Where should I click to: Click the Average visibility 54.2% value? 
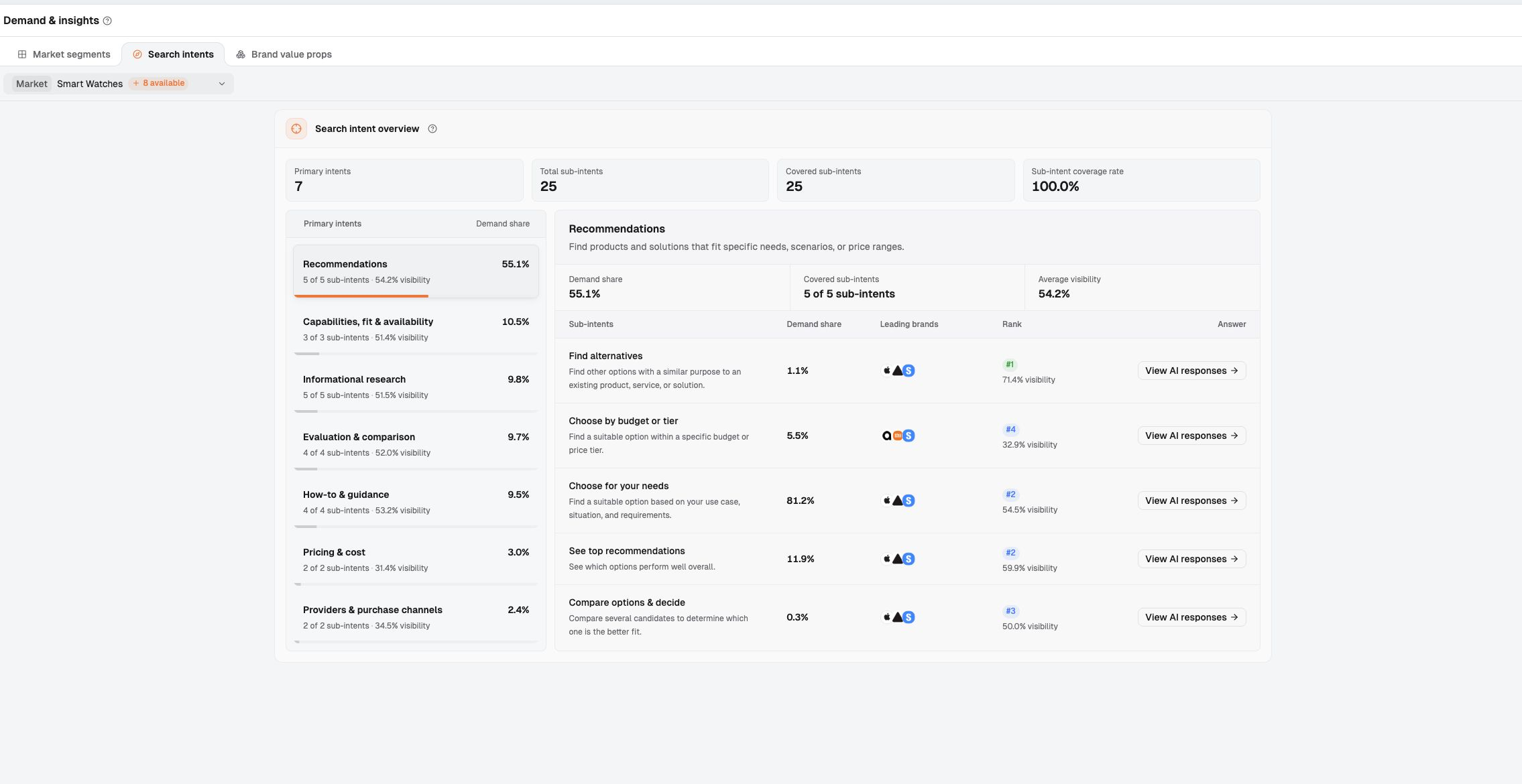(1054, 294)
